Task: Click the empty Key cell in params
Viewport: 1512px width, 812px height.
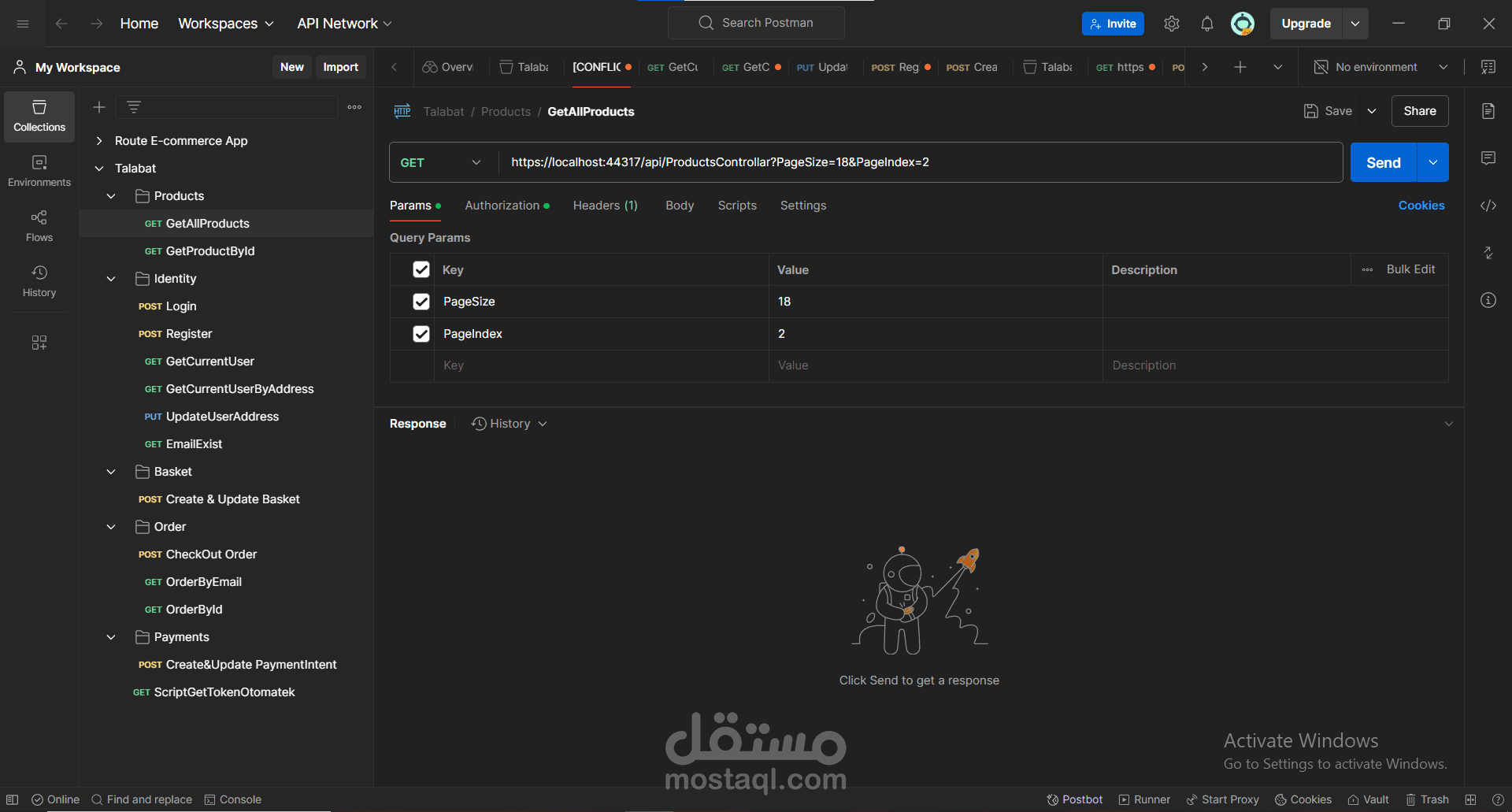Action: [602, 365]
